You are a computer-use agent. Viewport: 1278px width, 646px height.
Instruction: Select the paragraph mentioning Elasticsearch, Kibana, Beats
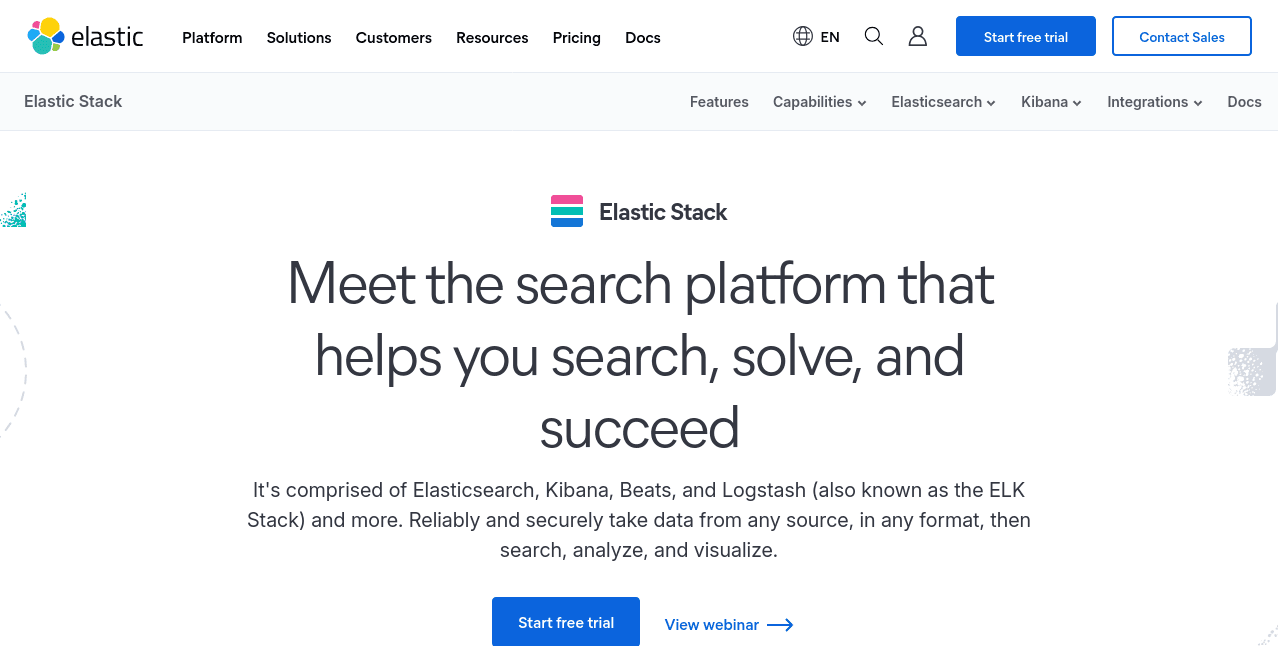(639, 520)
